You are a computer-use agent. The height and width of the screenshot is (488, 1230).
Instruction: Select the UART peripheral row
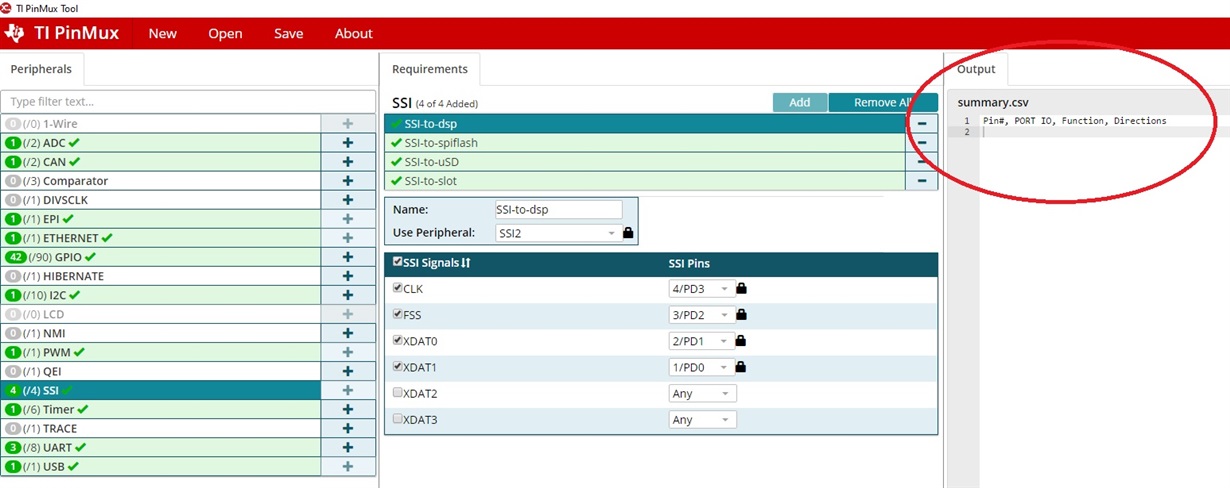pos(161,447)
